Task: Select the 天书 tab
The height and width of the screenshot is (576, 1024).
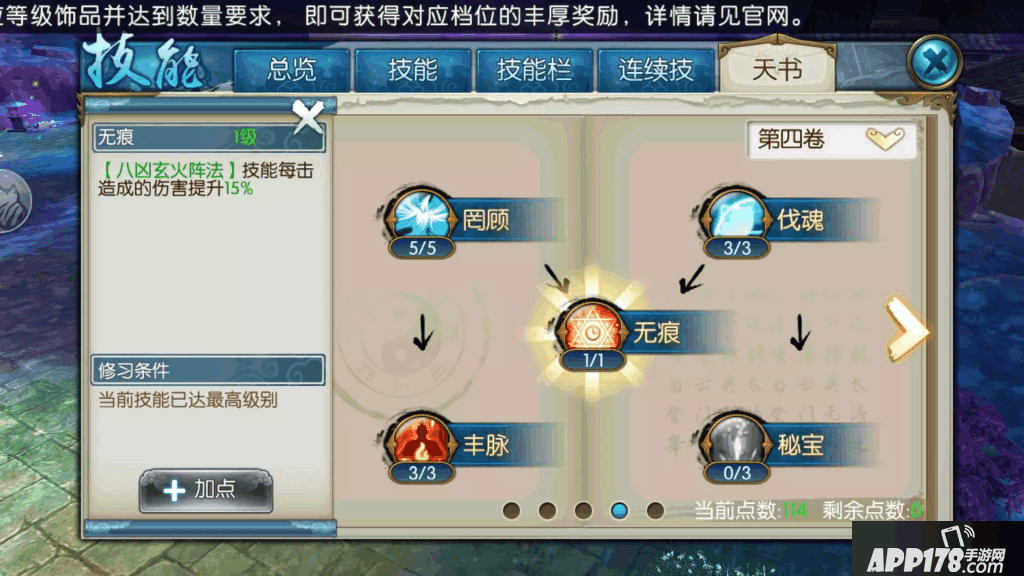Action: [777, 68]
